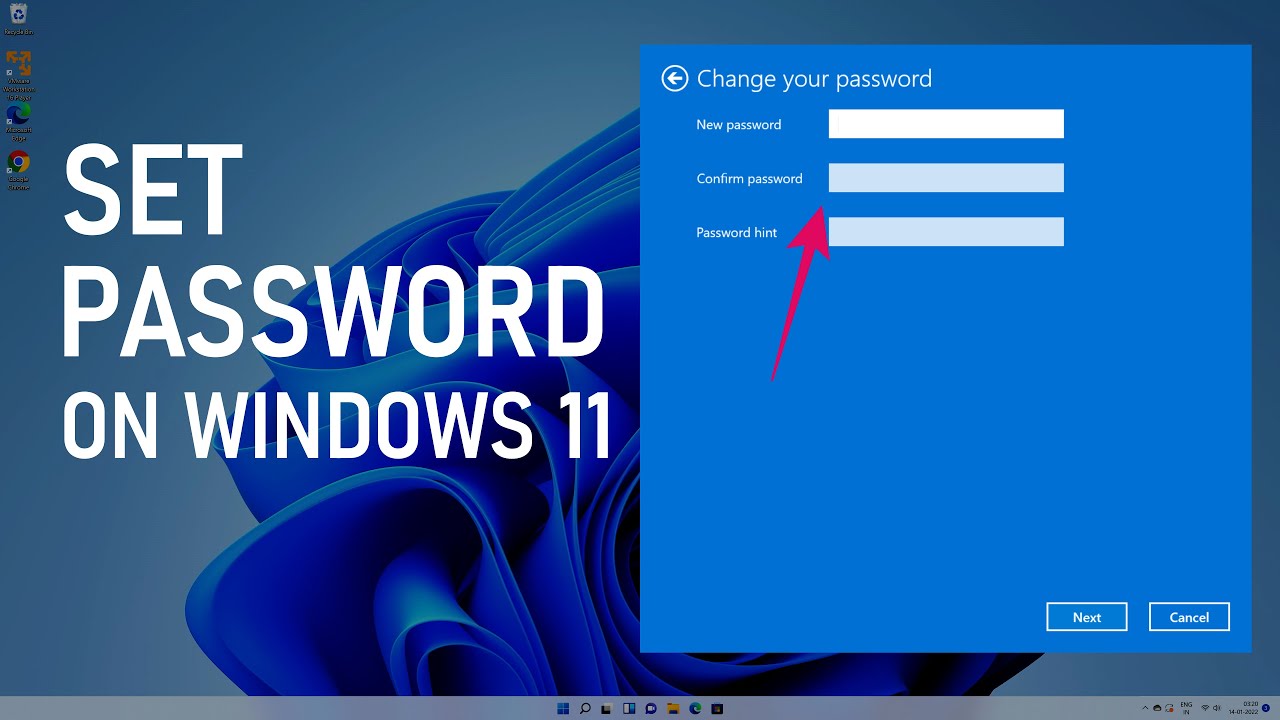This screenshot has height=720, width=1280.
Task: Click the Google Chrome desktop shortcut
Action: point(18,164)
